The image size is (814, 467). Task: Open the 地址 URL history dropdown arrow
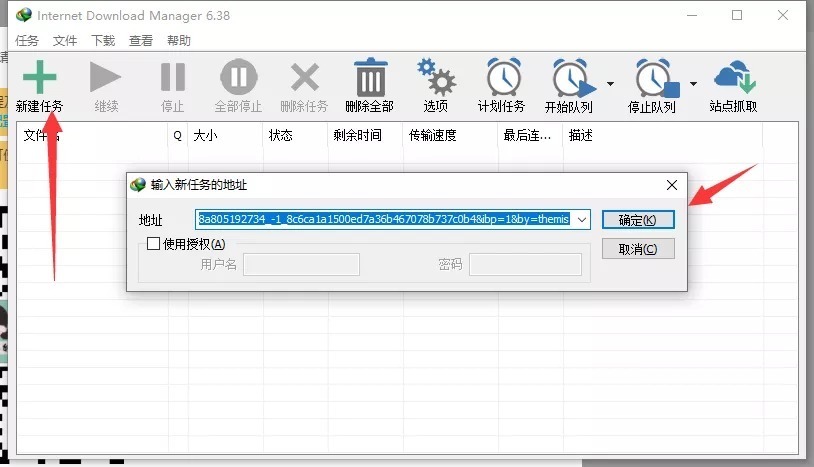582,220
